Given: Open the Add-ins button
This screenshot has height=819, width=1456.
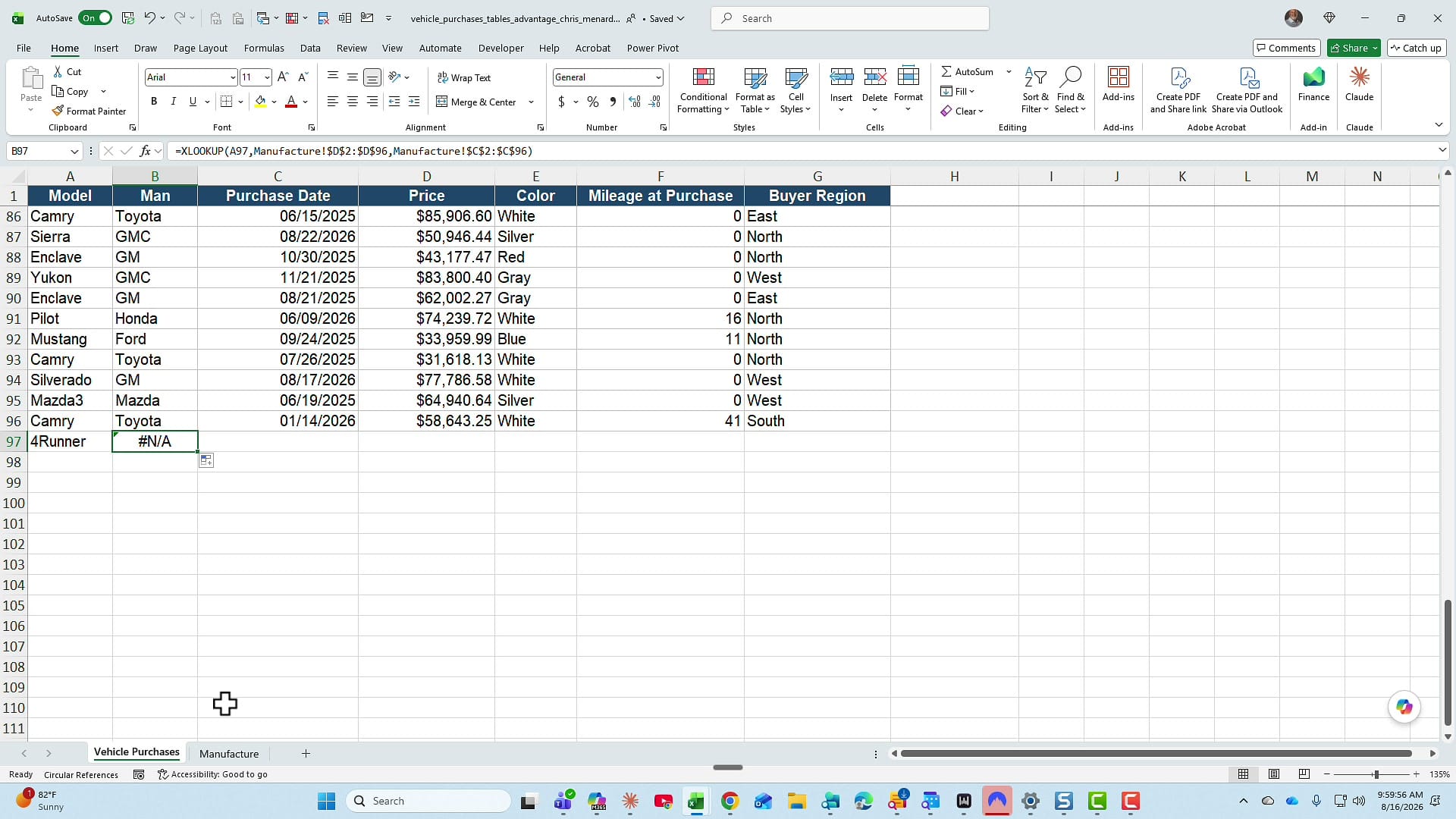Looking at the screenshot, I should tap(1119, 84).
